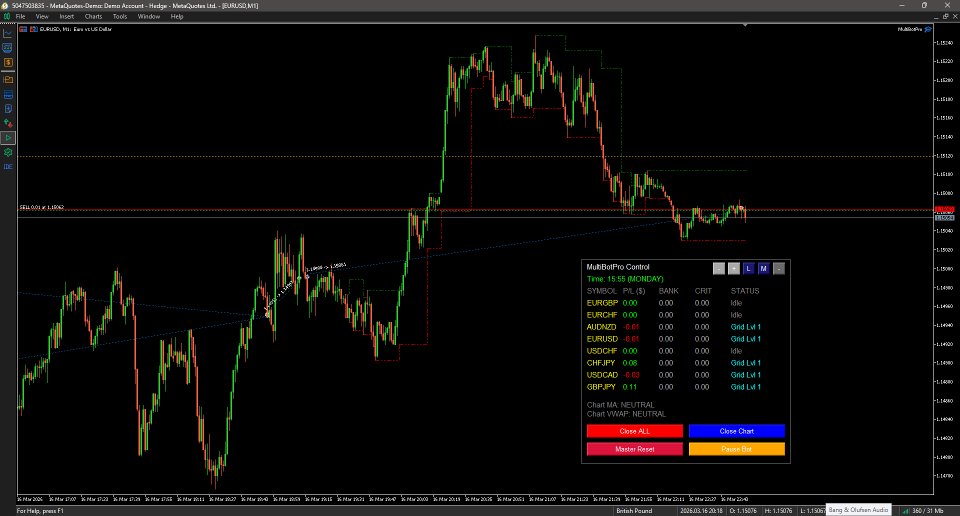This screenshot has height=516, width=960.
Task: Click the SELL 0.01 order label on chart
Action: click(x=42, y=207)
